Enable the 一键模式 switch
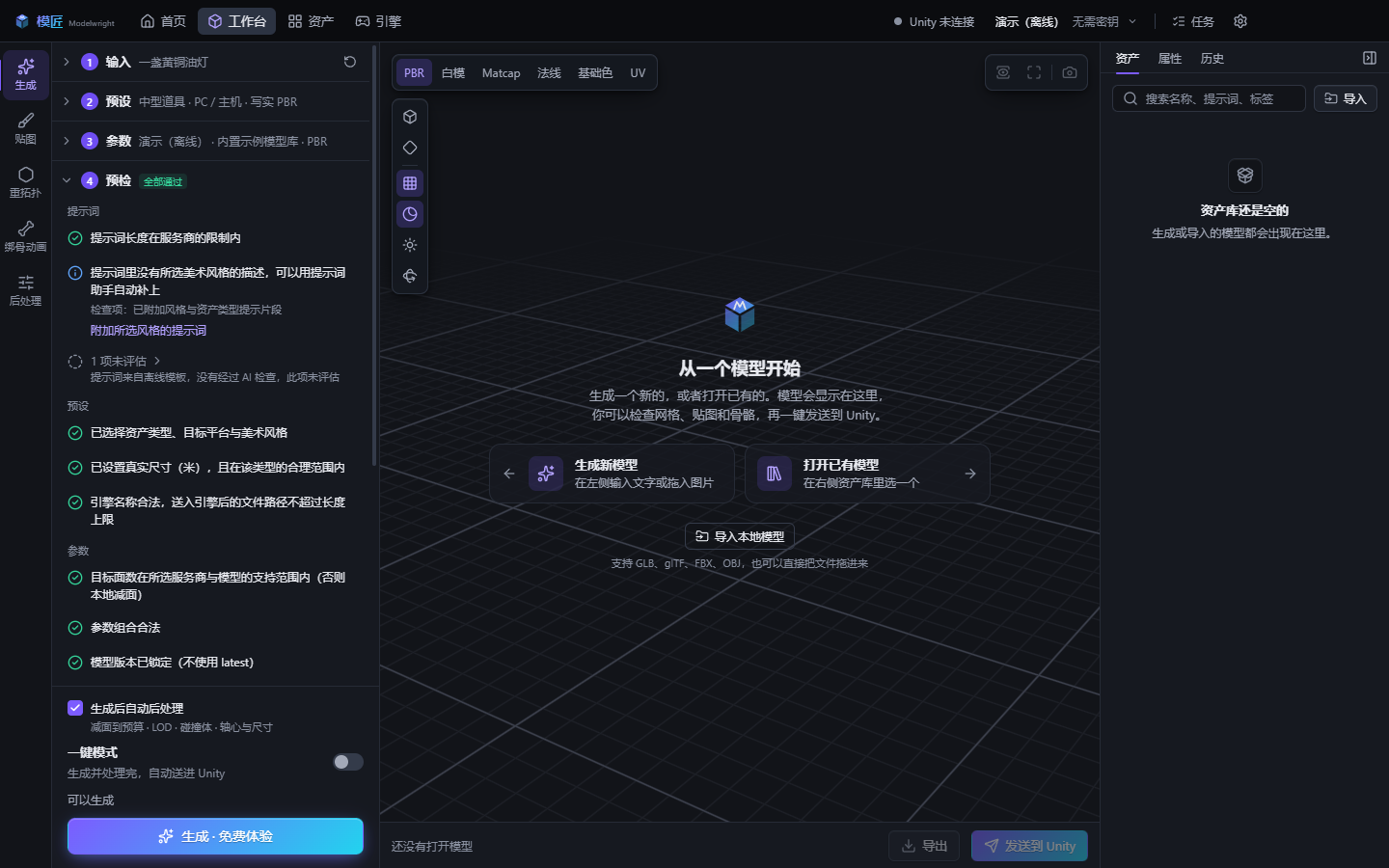 (x=348, y=762)
